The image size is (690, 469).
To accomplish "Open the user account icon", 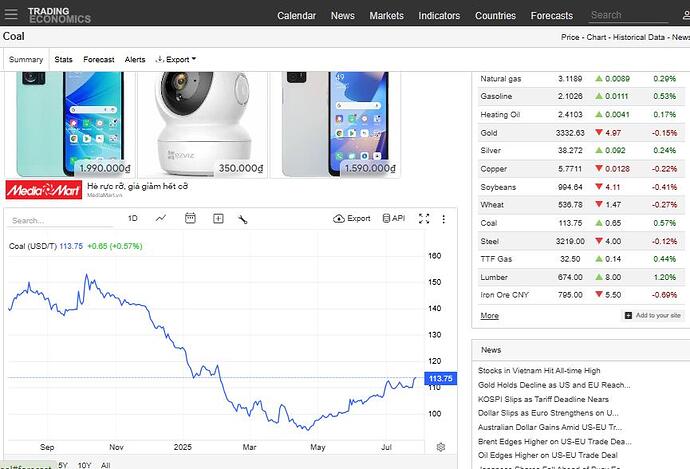I will [x=686, y=15].
